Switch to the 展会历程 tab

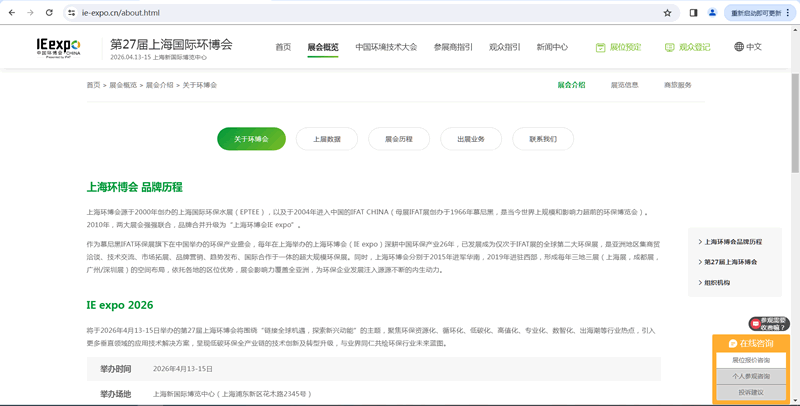tap(399, 139)
